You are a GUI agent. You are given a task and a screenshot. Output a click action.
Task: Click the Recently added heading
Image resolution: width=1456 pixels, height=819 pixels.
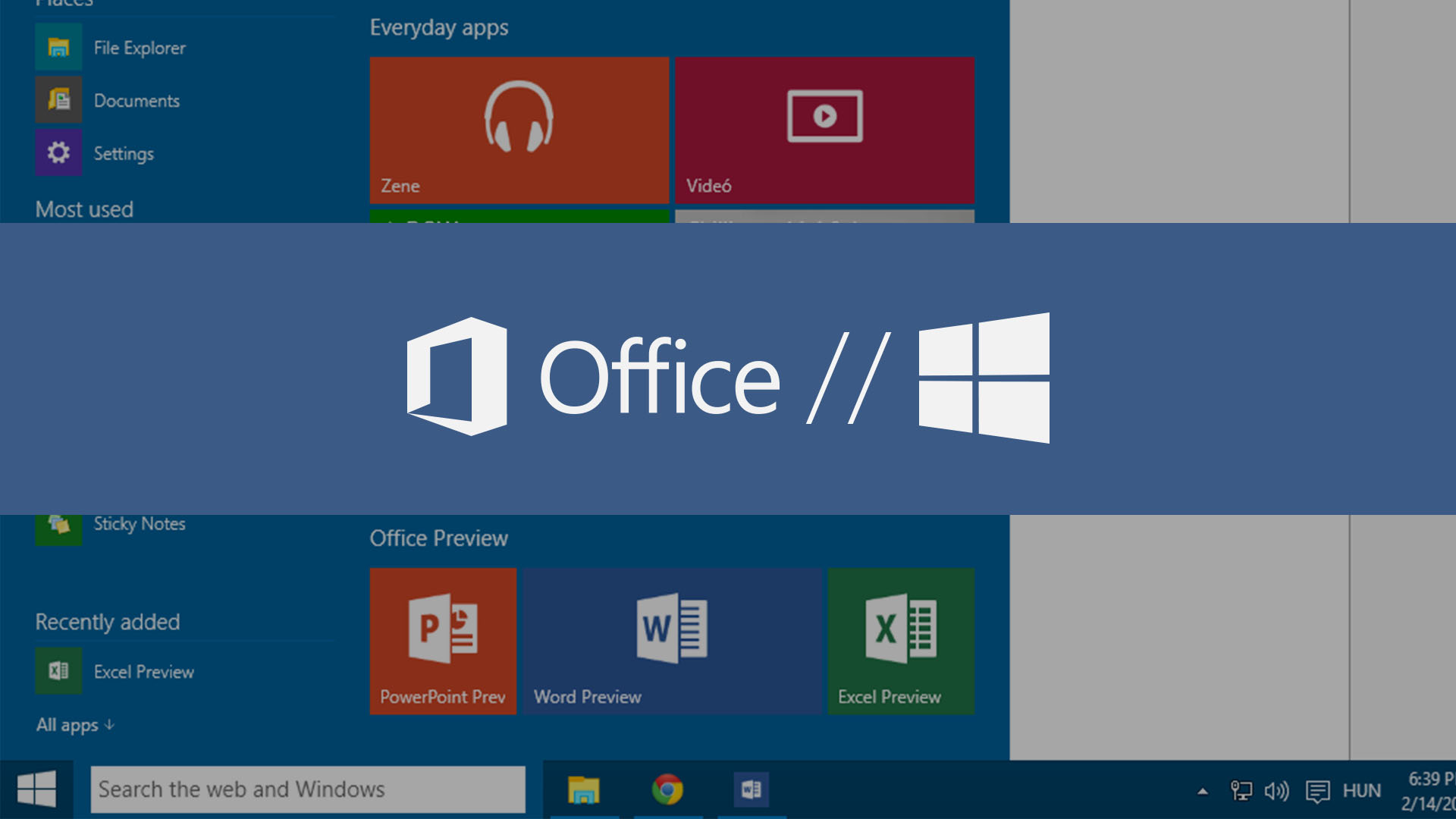pos(108,622)
